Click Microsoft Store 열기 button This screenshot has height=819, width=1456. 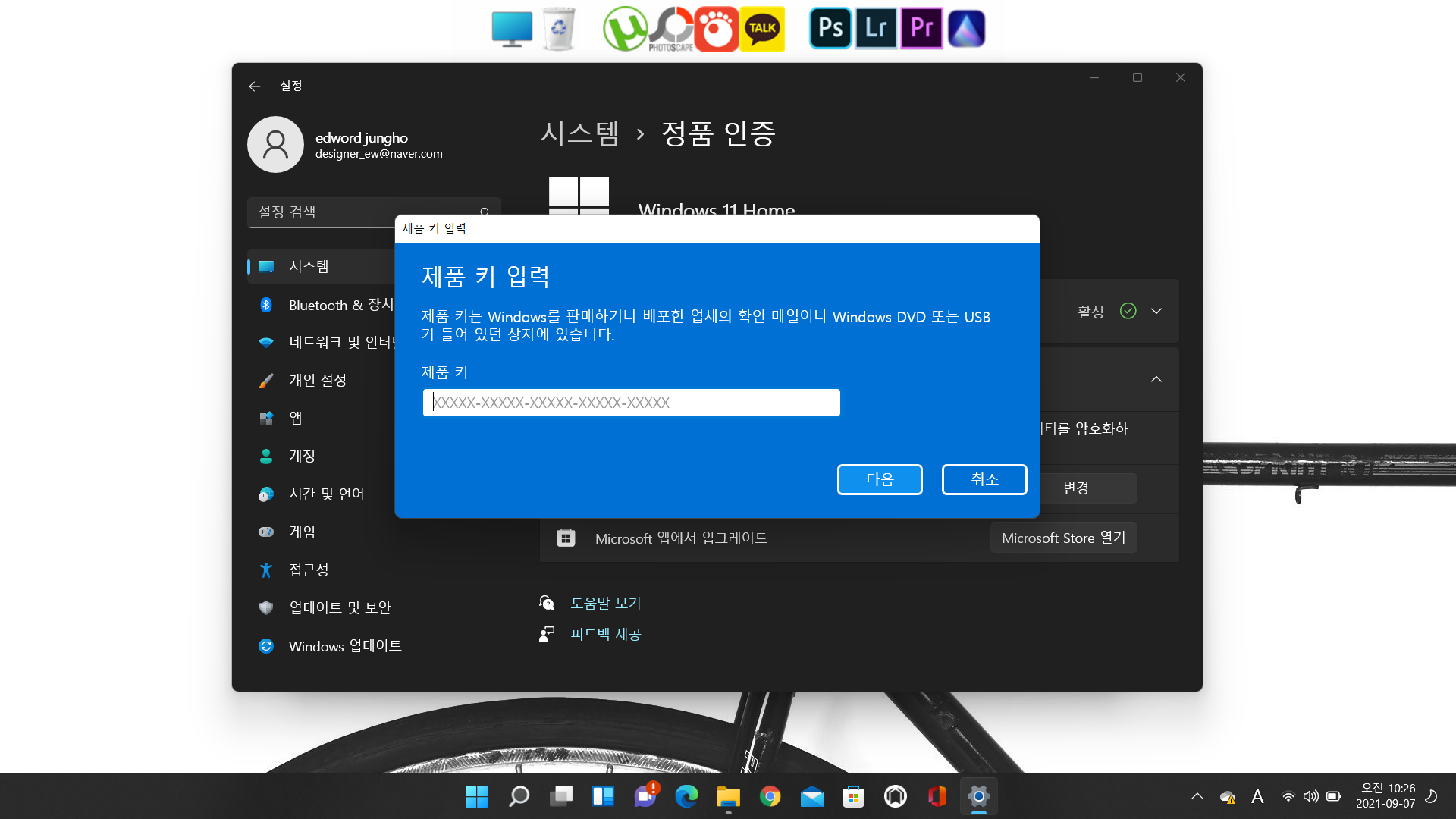[1063, 538]
